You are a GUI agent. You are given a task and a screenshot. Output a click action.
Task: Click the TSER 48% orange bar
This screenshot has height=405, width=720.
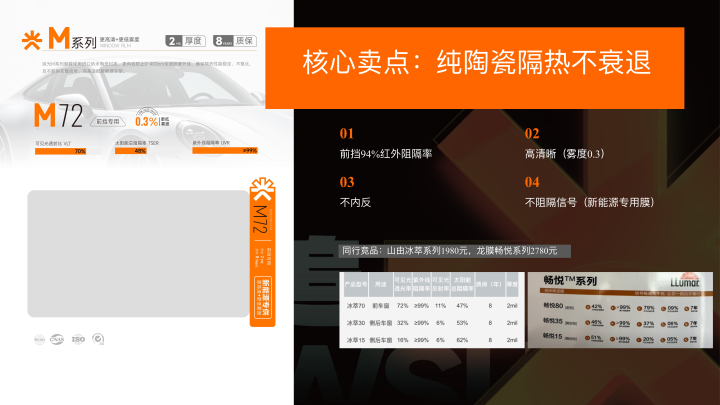(x=131, y=151)
